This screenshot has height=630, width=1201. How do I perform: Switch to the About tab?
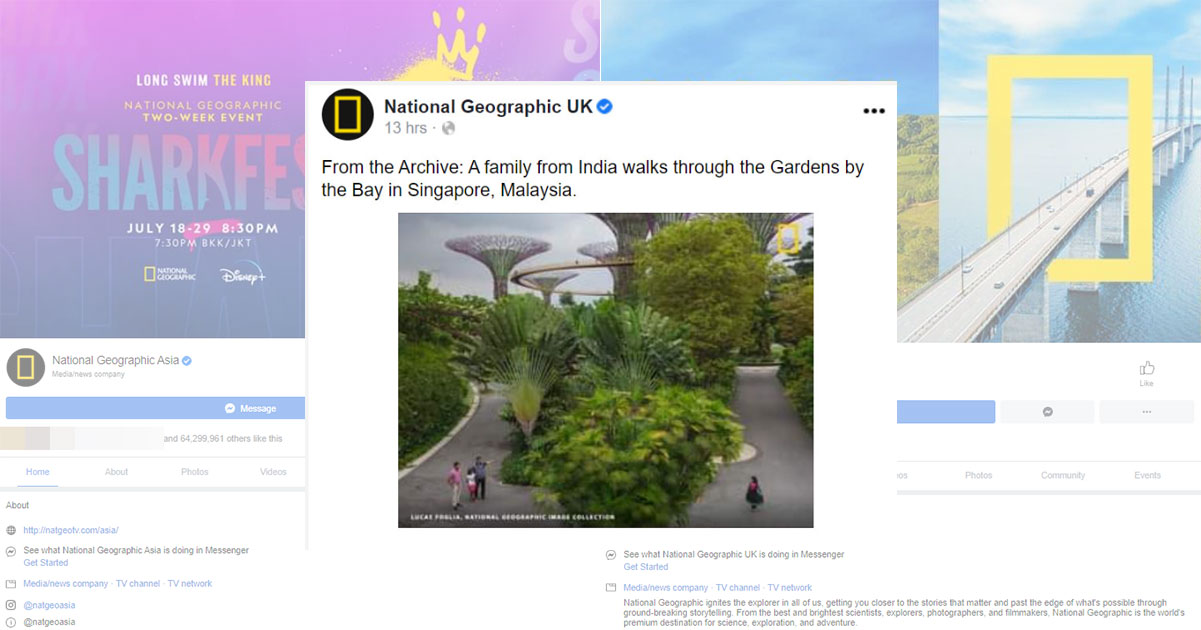coord(116,472)
